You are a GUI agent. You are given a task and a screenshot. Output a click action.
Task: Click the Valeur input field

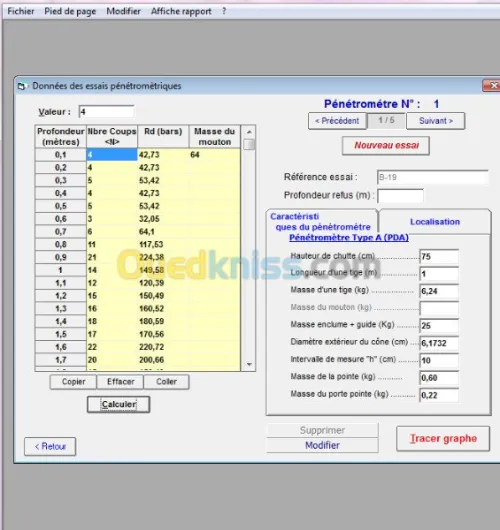[106, 112]
